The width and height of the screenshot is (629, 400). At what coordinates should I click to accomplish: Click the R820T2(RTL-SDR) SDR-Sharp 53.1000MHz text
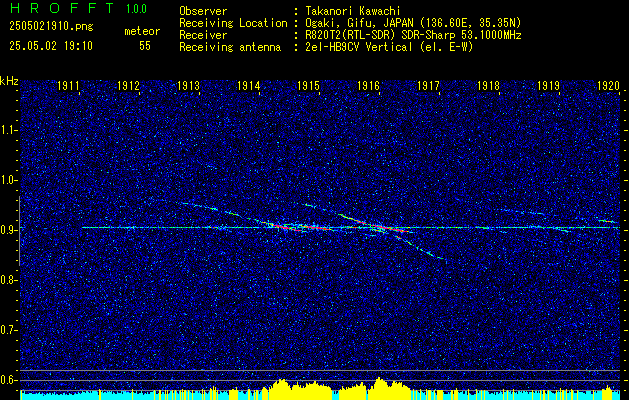click(x=413, y=35)
